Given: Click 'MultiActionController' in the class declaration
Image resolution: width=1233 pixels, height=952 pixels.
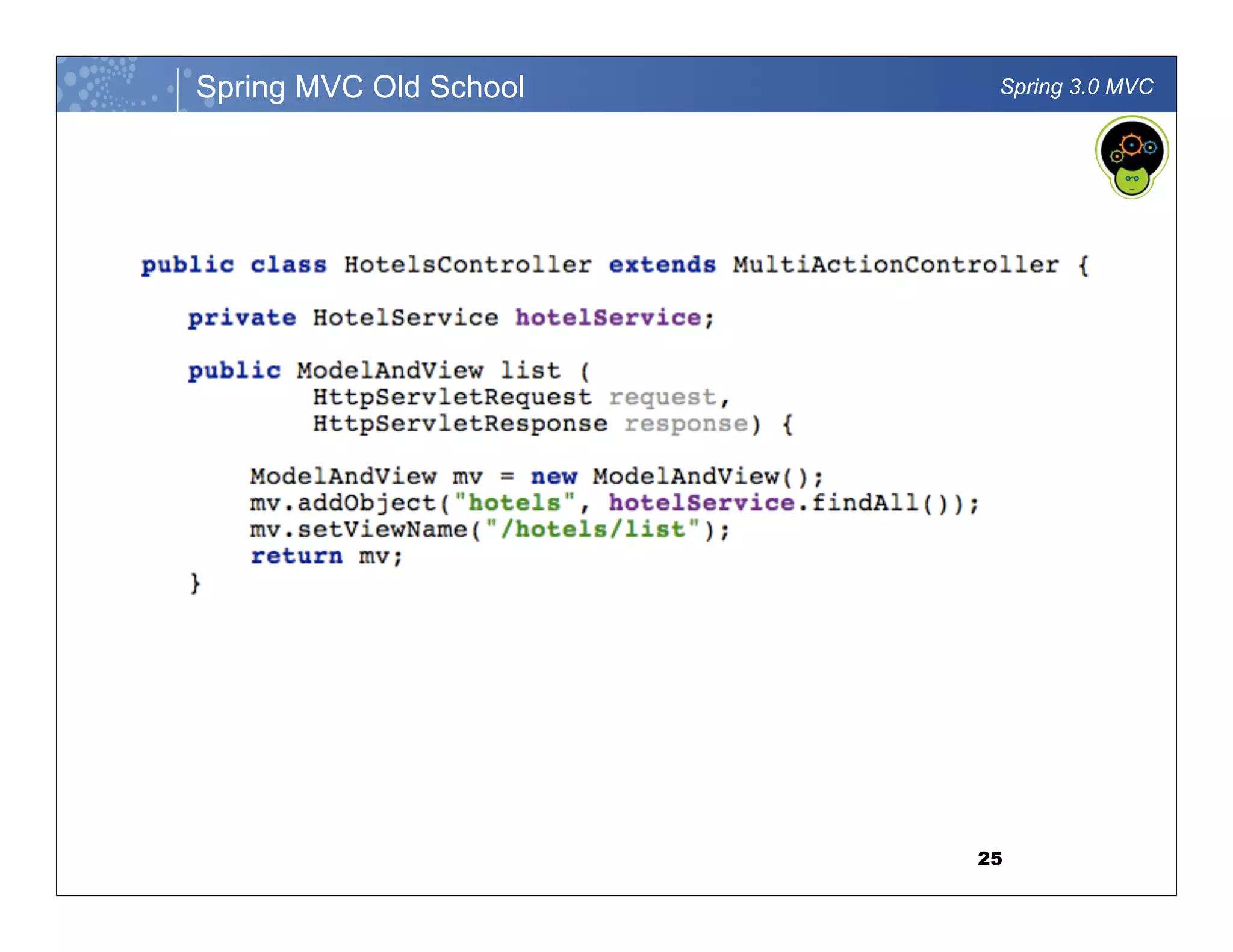Looking at the screenshot, I should pyautogui.click(x=895, y=265).
